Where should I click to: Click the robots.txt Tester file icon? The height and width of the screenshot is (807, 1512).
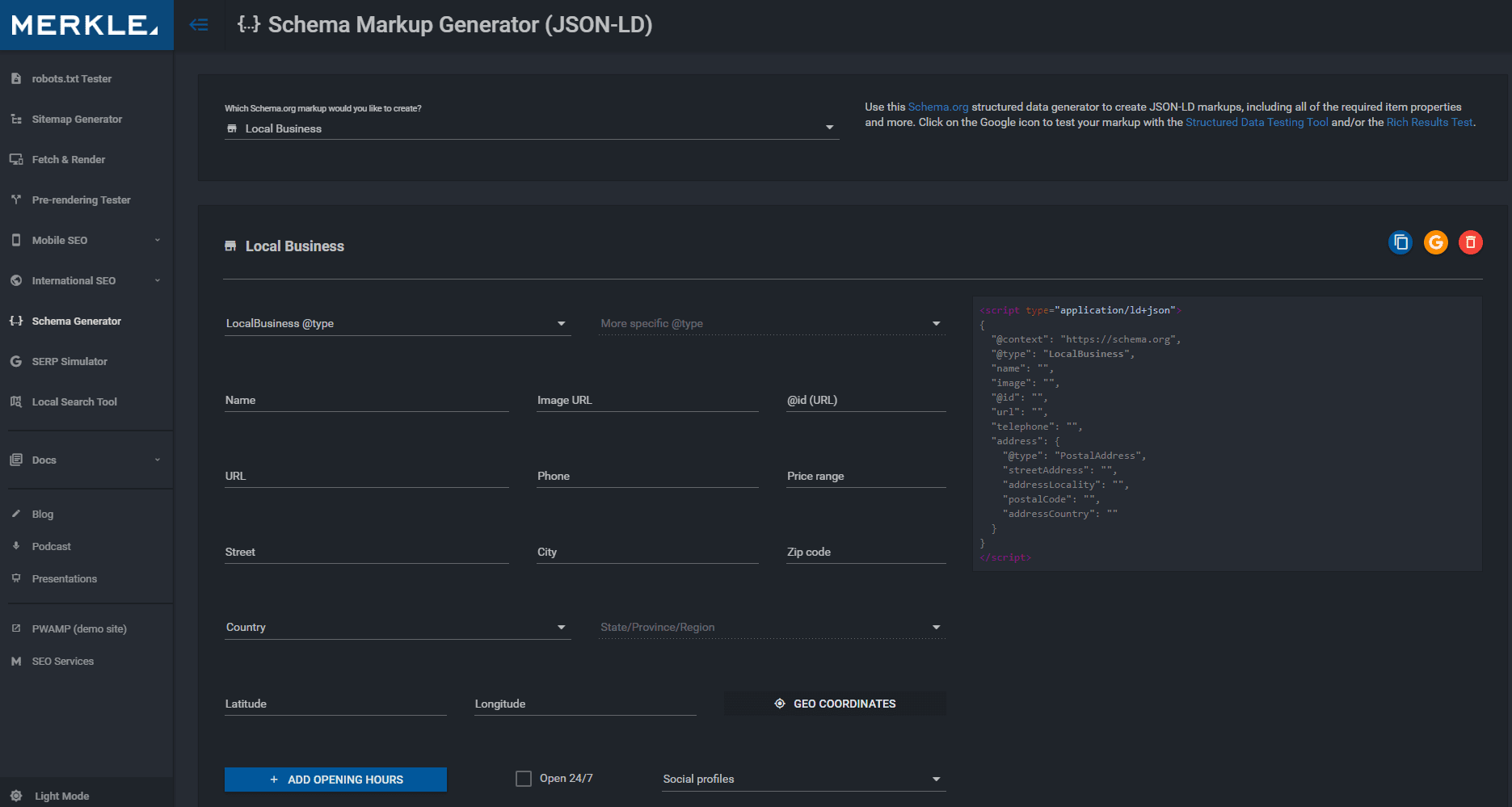click(x=16, y=78)
